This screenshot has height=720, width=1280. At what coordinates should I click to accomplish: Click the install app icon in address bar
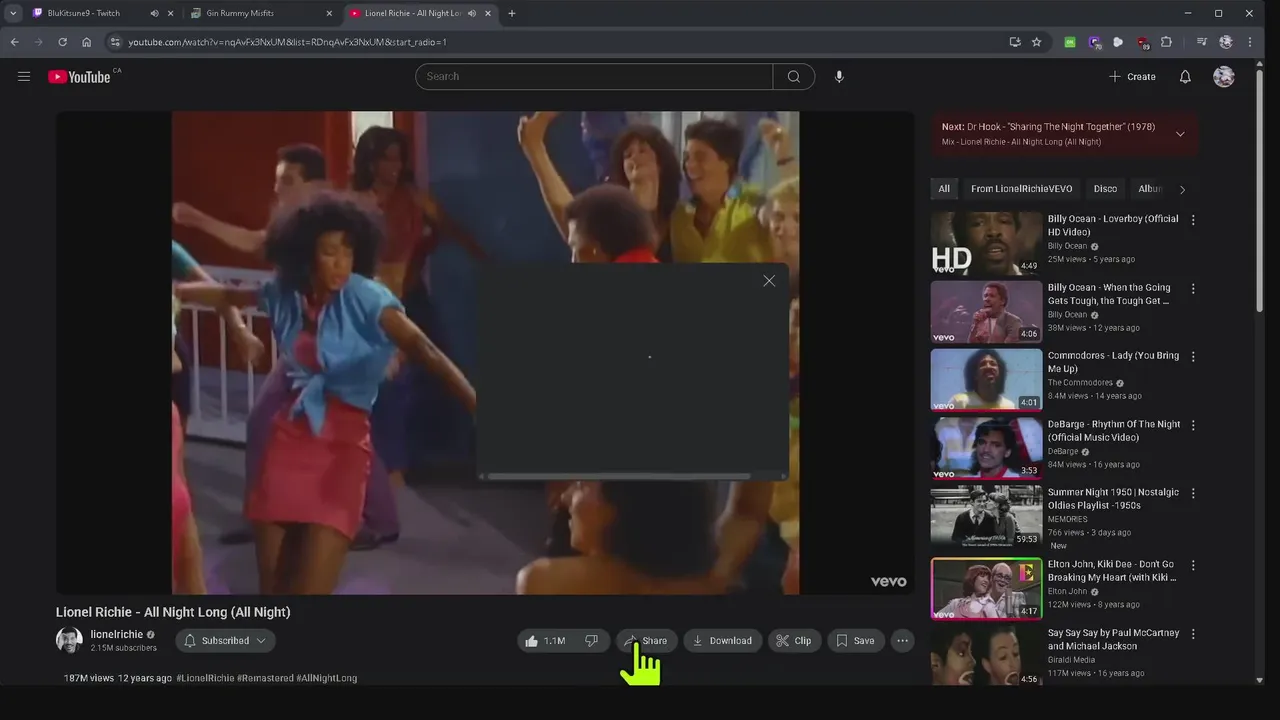[1015, 42]
